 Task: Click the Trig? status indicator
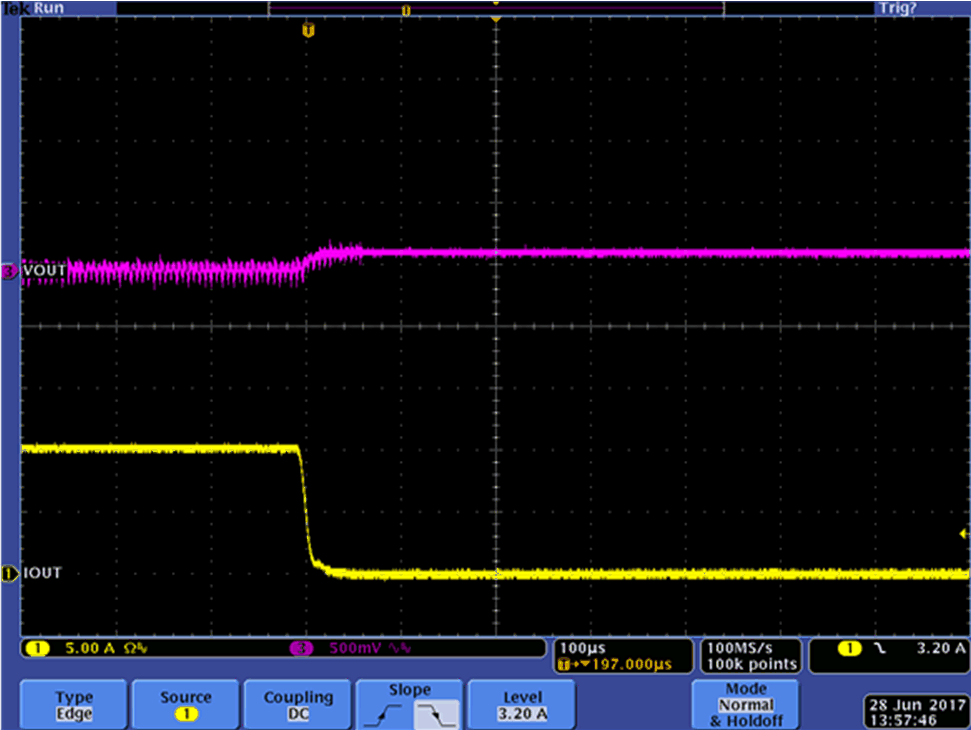tap(897, 8)
